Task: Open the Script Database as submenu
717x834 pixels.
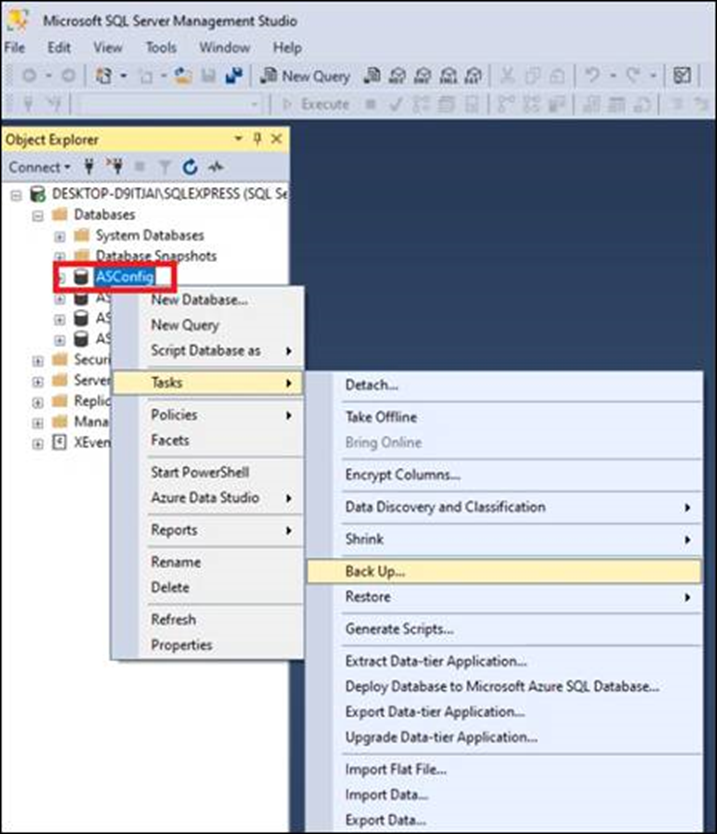Action: pos(209,351)
